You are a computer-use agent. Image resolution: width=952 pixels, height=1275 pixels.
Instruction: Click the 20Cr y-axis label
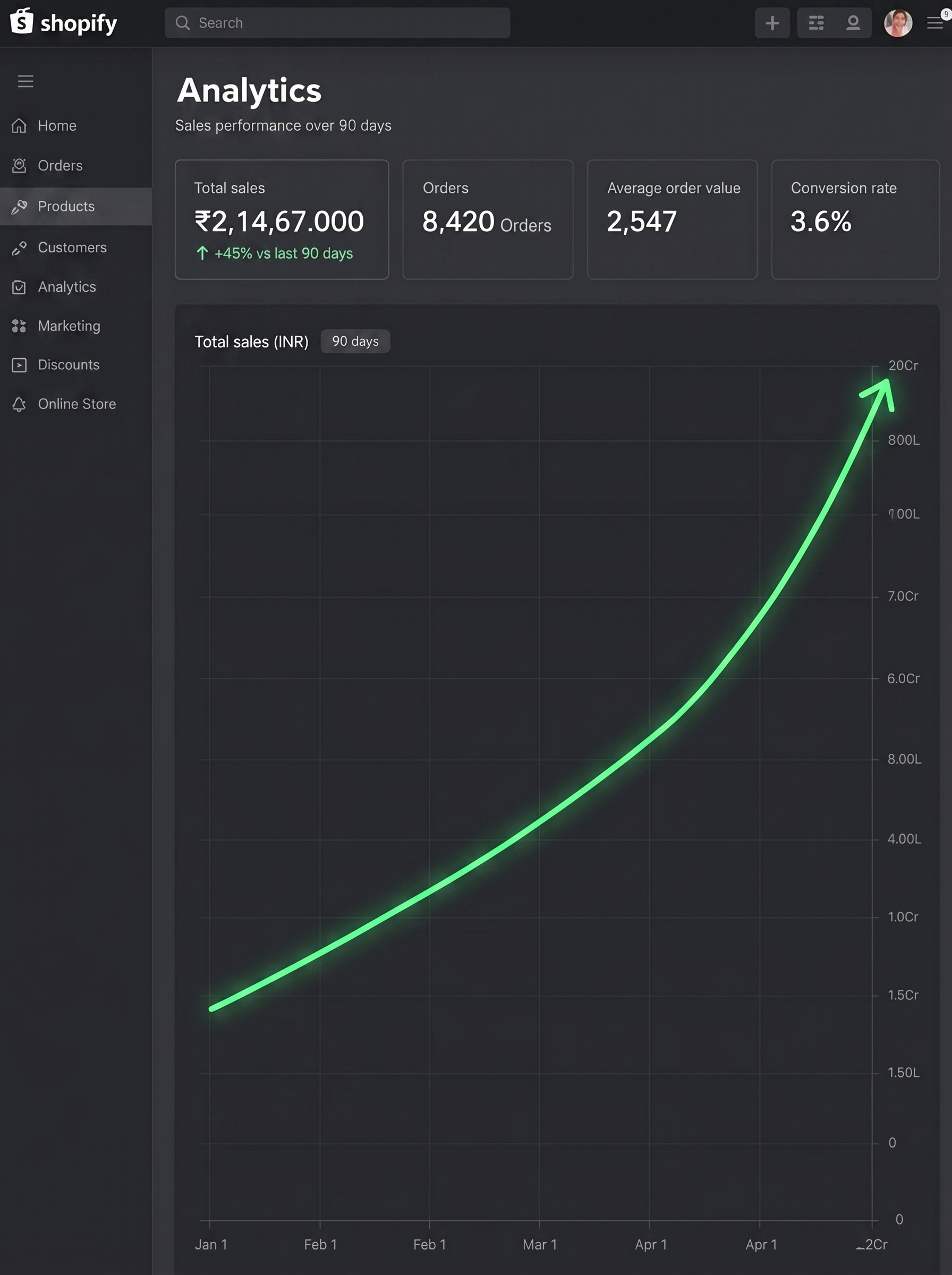[903, 365]
